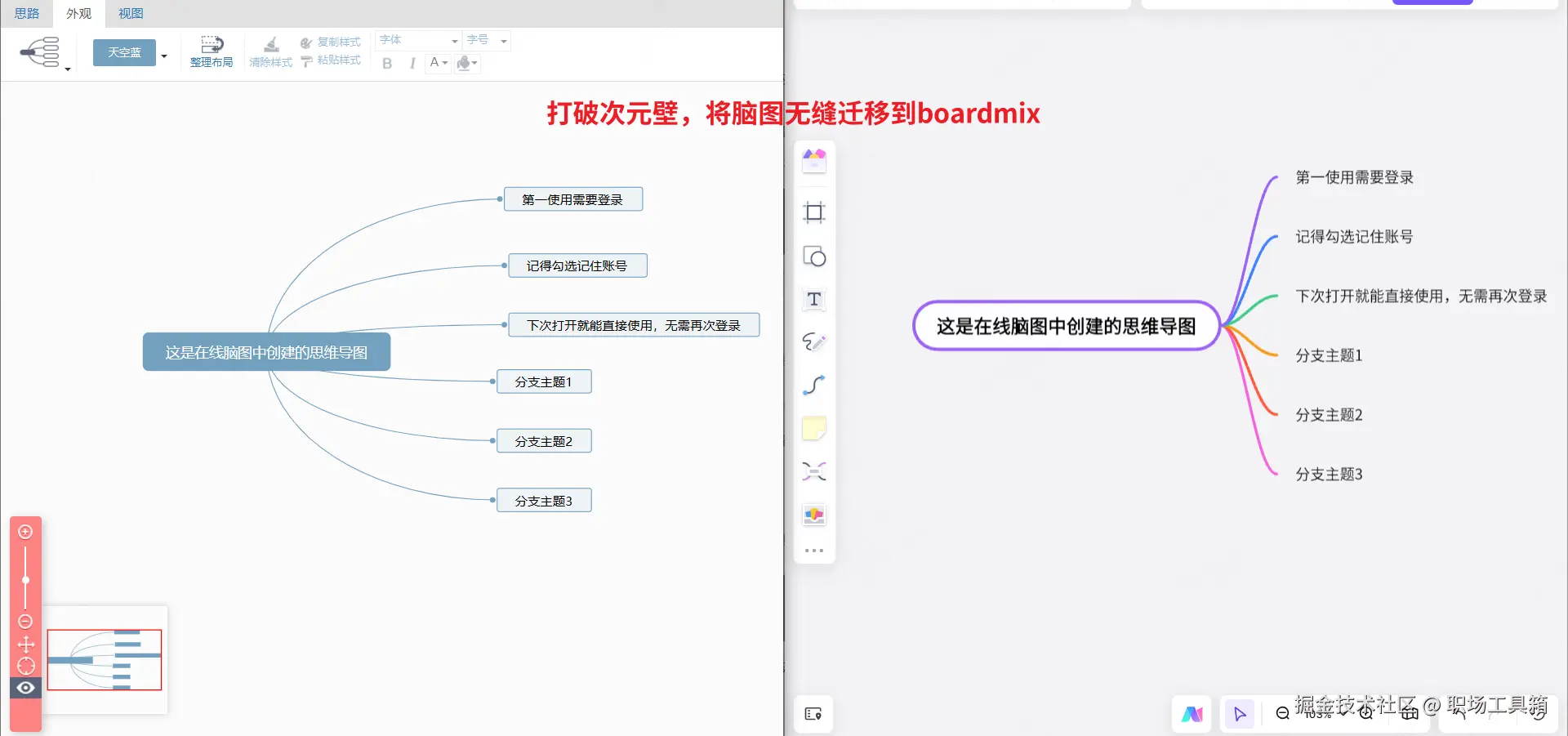Image resolution: width=1568 pixels, height=736 pixels.
Task: Click the mind map layout template icon
Action: [41, 51]
